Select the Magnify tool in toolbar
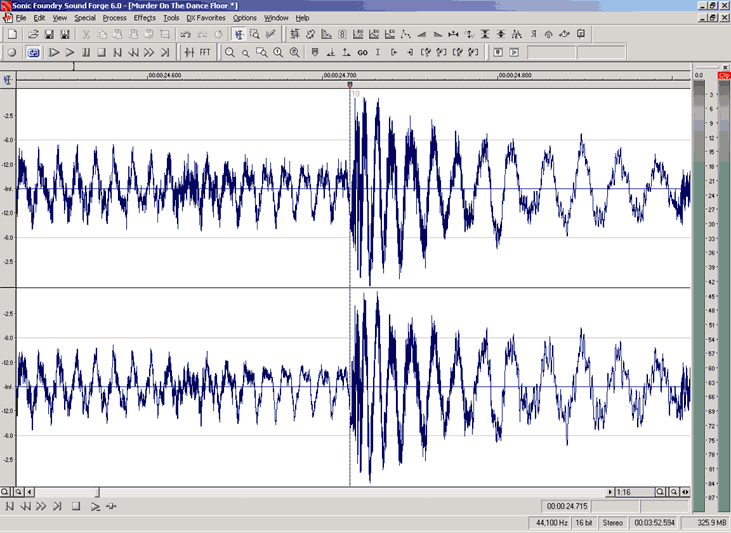731x533 pixels. (x=255, y=34)
